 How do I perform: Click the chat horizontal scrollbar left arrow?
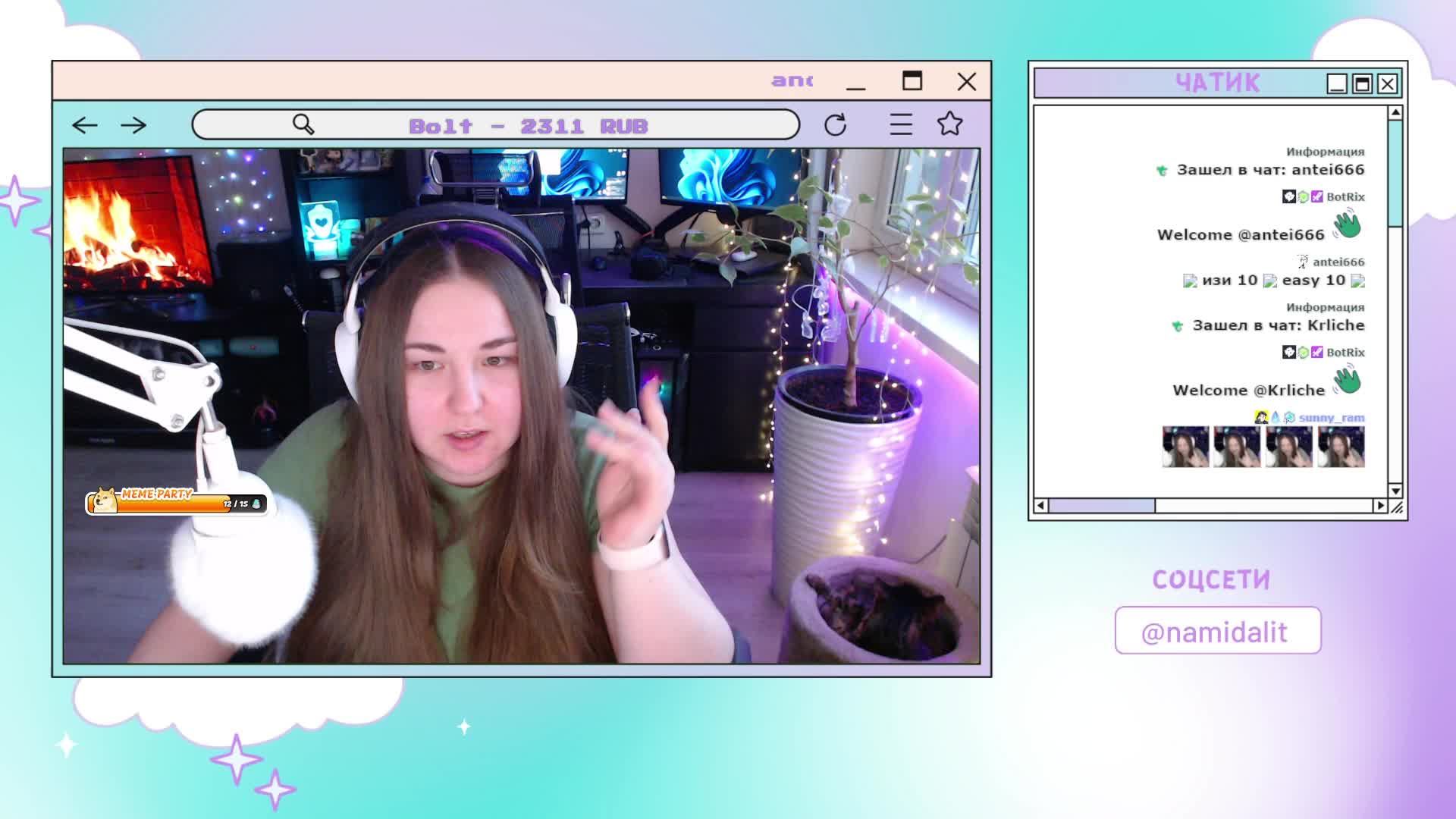1041,506
